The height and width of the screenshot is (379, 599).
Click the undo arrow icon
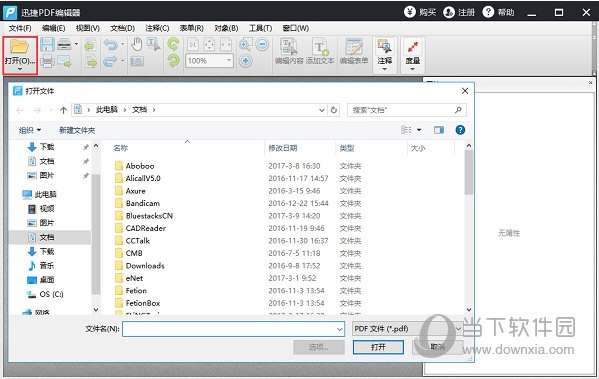[111, 45]
